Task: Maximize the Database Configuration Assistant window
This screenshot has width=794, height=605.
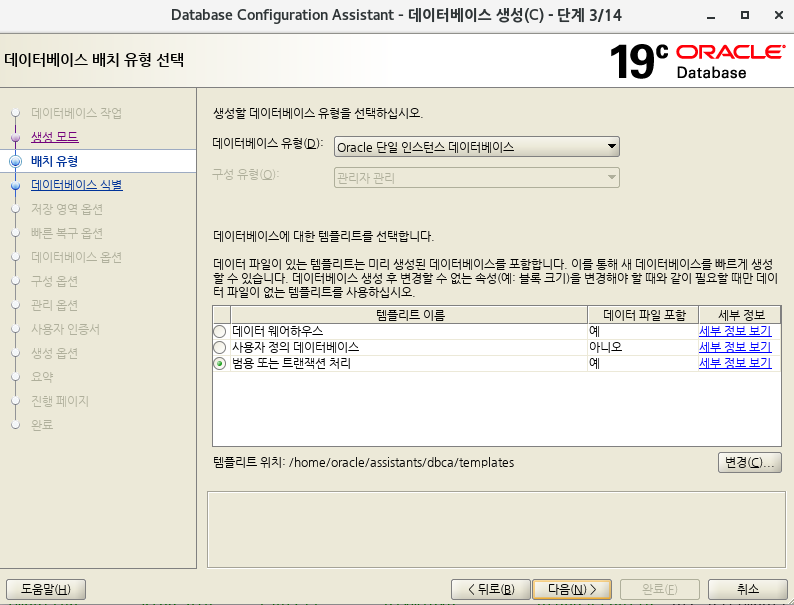Action: pyautogui.click(x=744, y=15)
